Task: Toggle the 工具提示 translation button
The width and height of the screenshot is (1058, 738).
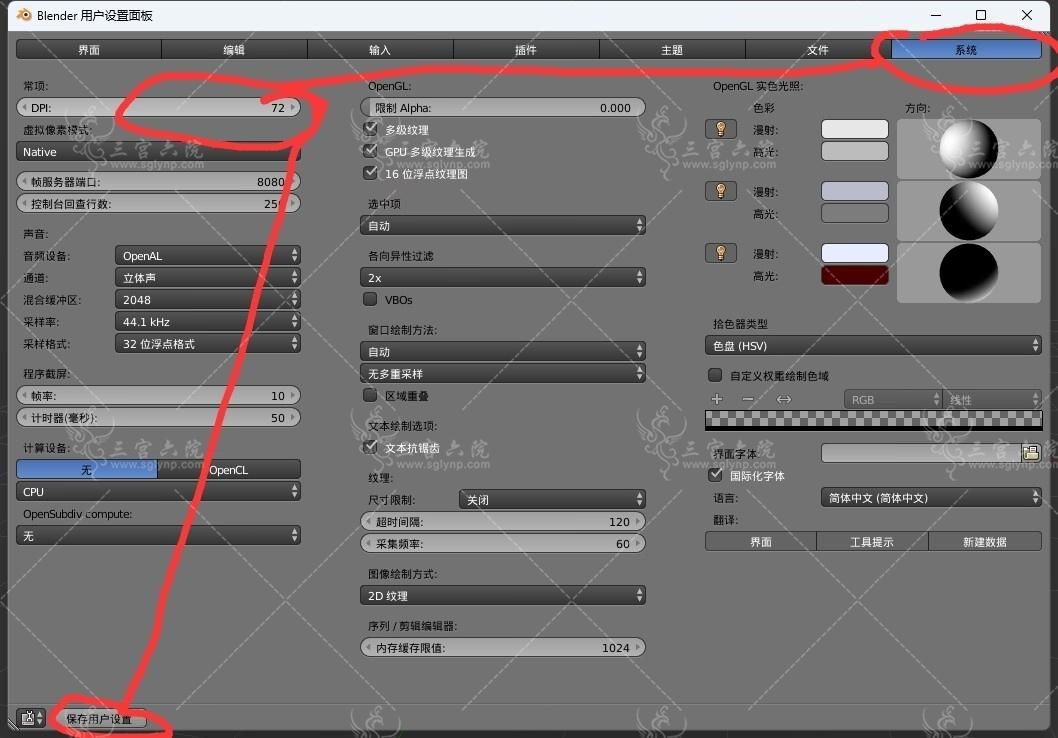Action: coord(872,542)
